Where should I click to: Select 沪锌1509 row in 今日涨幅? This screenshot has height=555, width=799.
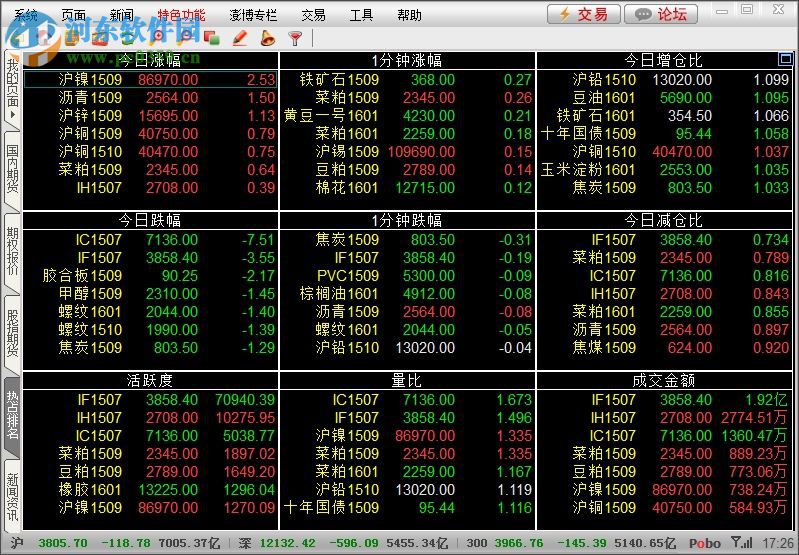click(150, 116)
